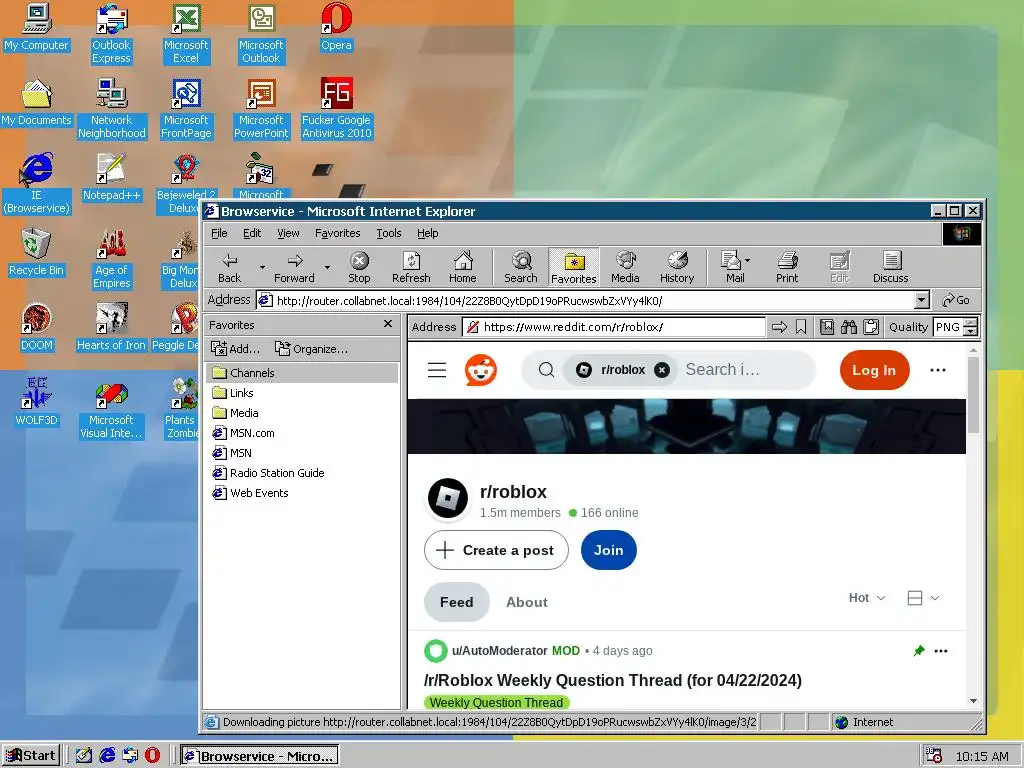Join the r/roblox community
This screenshot has height=768, width=1024.
tap(609, 550)
